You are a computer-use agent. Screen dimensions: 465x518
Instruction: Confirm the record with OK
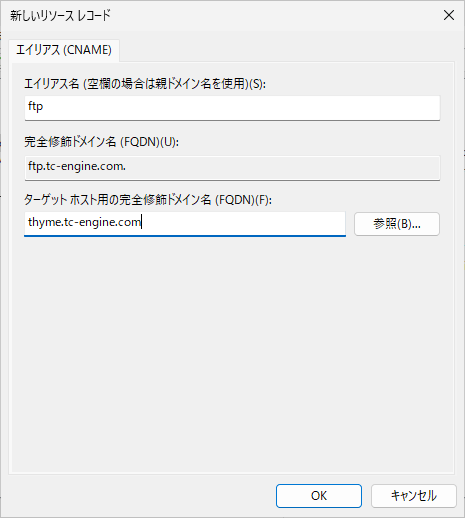click(x=319, y=496)
